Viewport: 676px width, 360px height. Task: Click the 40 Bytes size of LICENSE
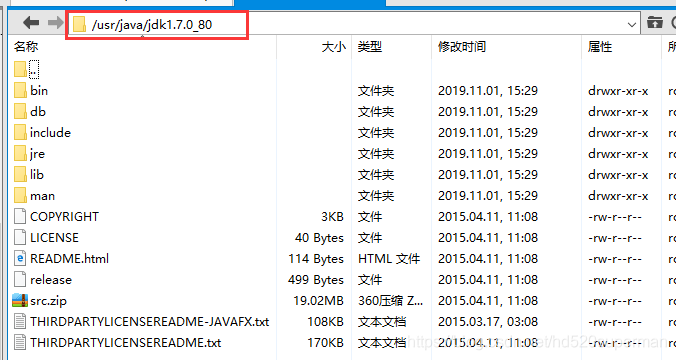[x=319, y=238]
